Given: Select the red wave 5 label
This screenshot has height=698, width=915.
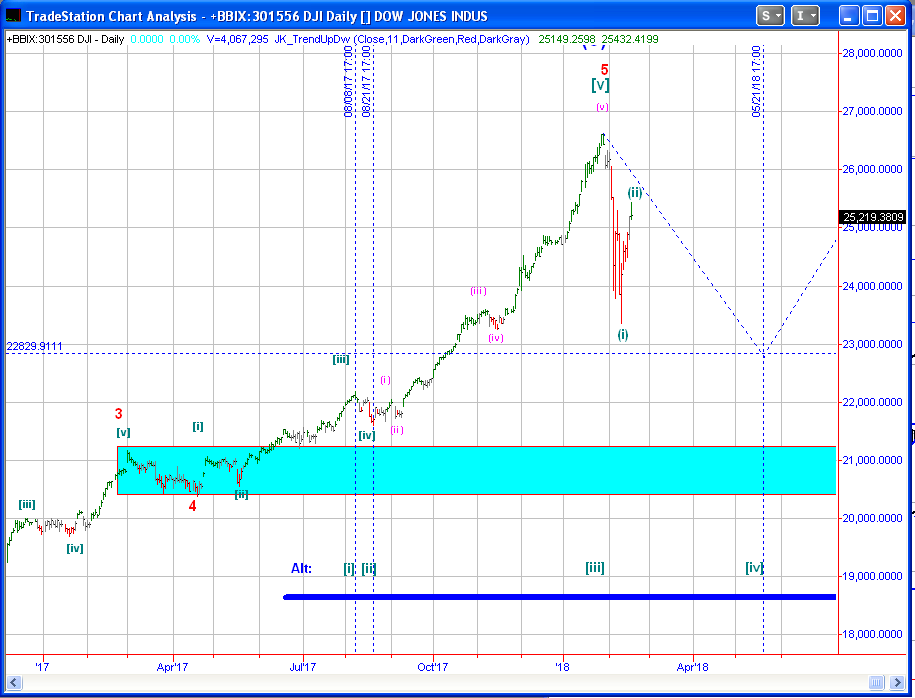Looking at the screenshot, I should (605, 69).
